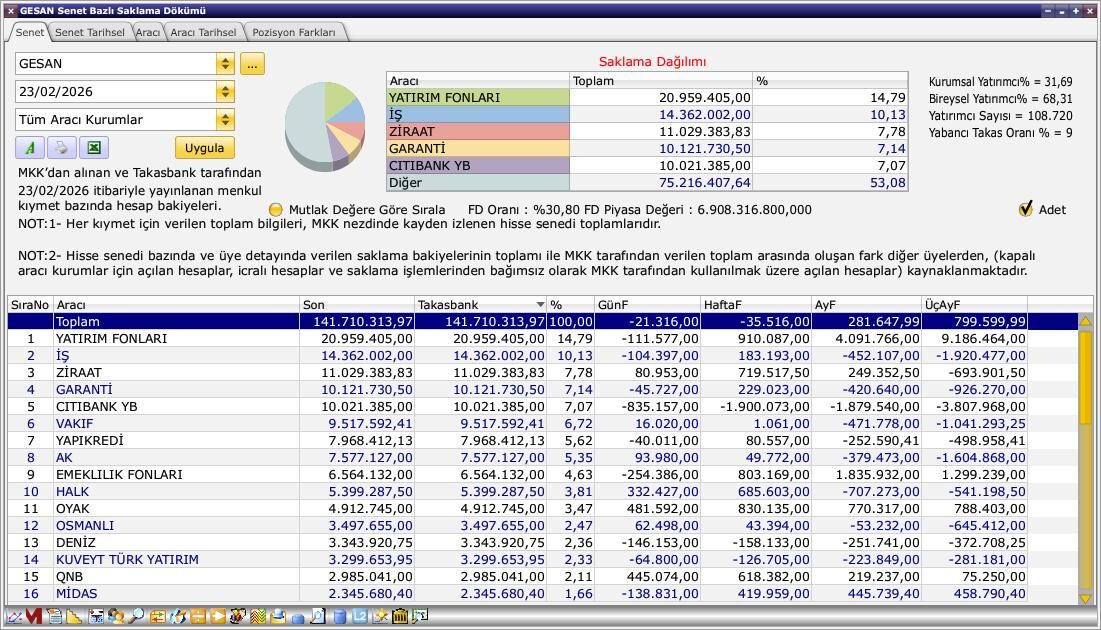Open the GESAN symbol dropdown
This screenshot has height=630, width=1101.
click(x=225, y=64)
